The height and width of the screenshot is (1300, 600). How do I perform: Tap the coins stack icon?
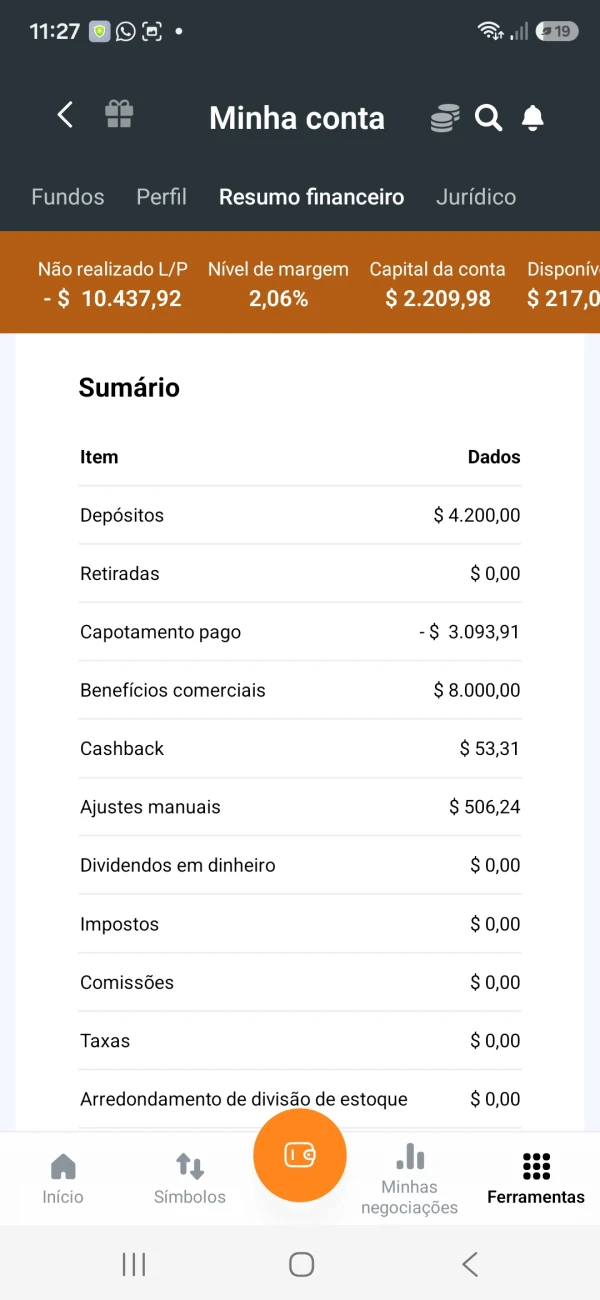(x=445, y=118)
